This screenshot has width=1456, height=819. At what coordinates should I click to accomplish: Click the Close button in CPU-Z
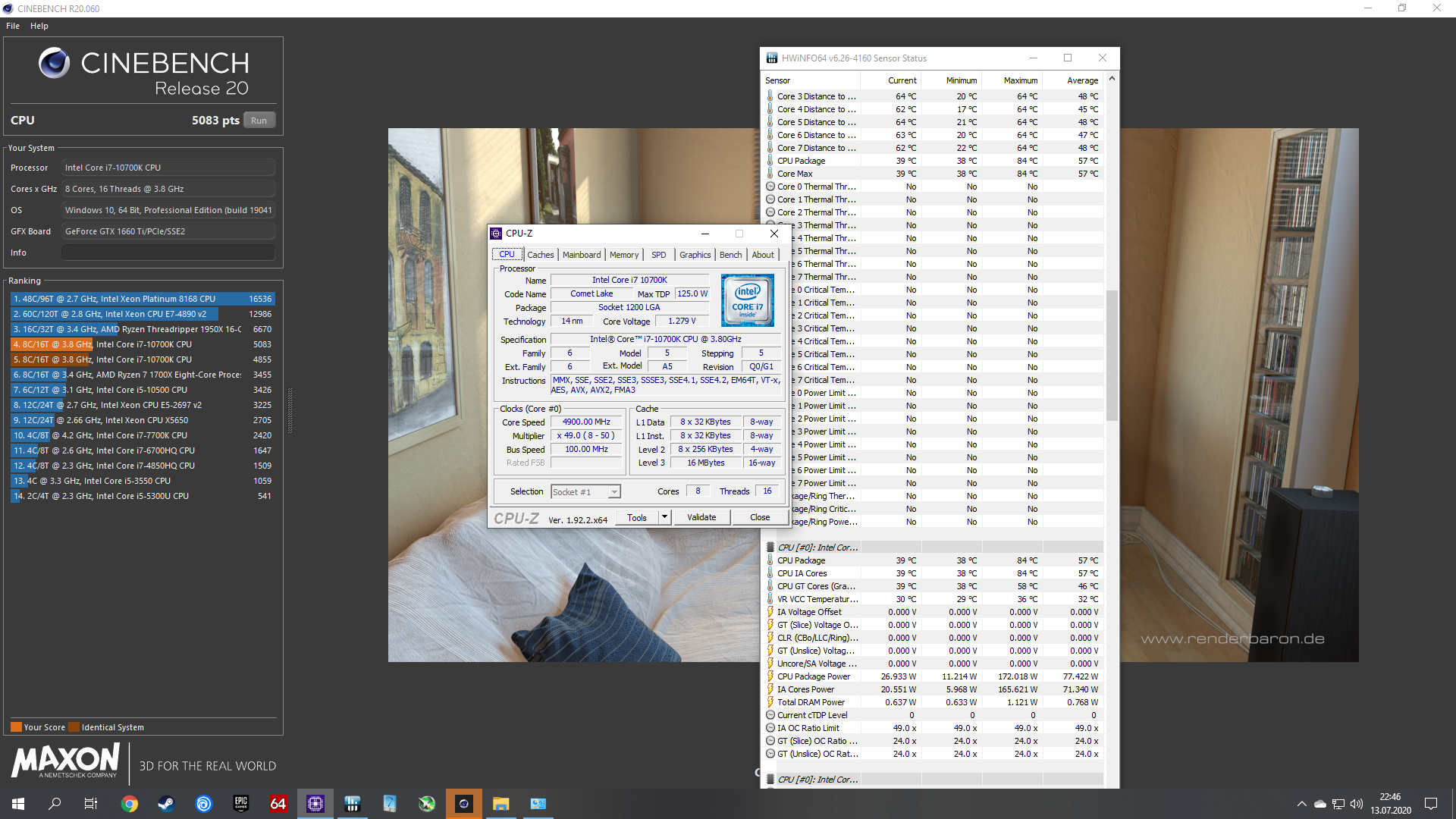760,517
